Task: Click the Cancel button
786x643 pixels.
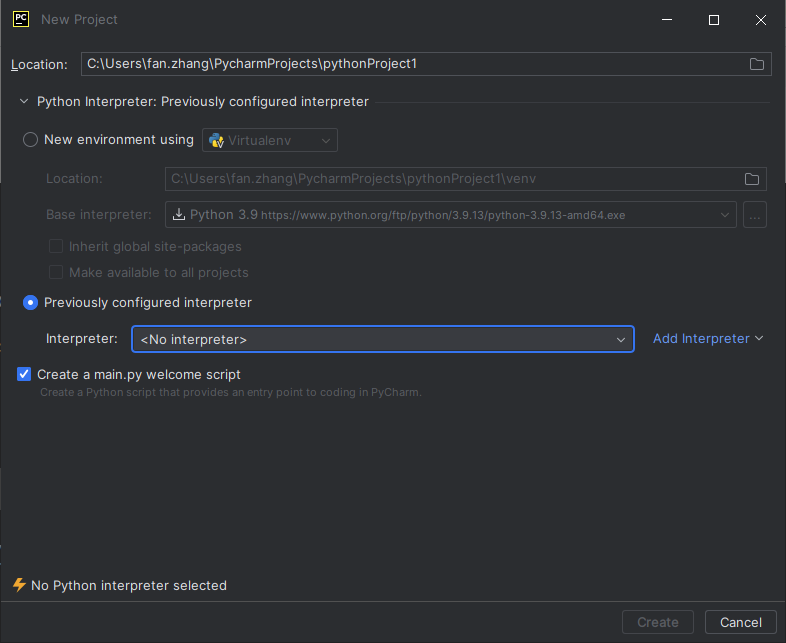Action: 740,622
